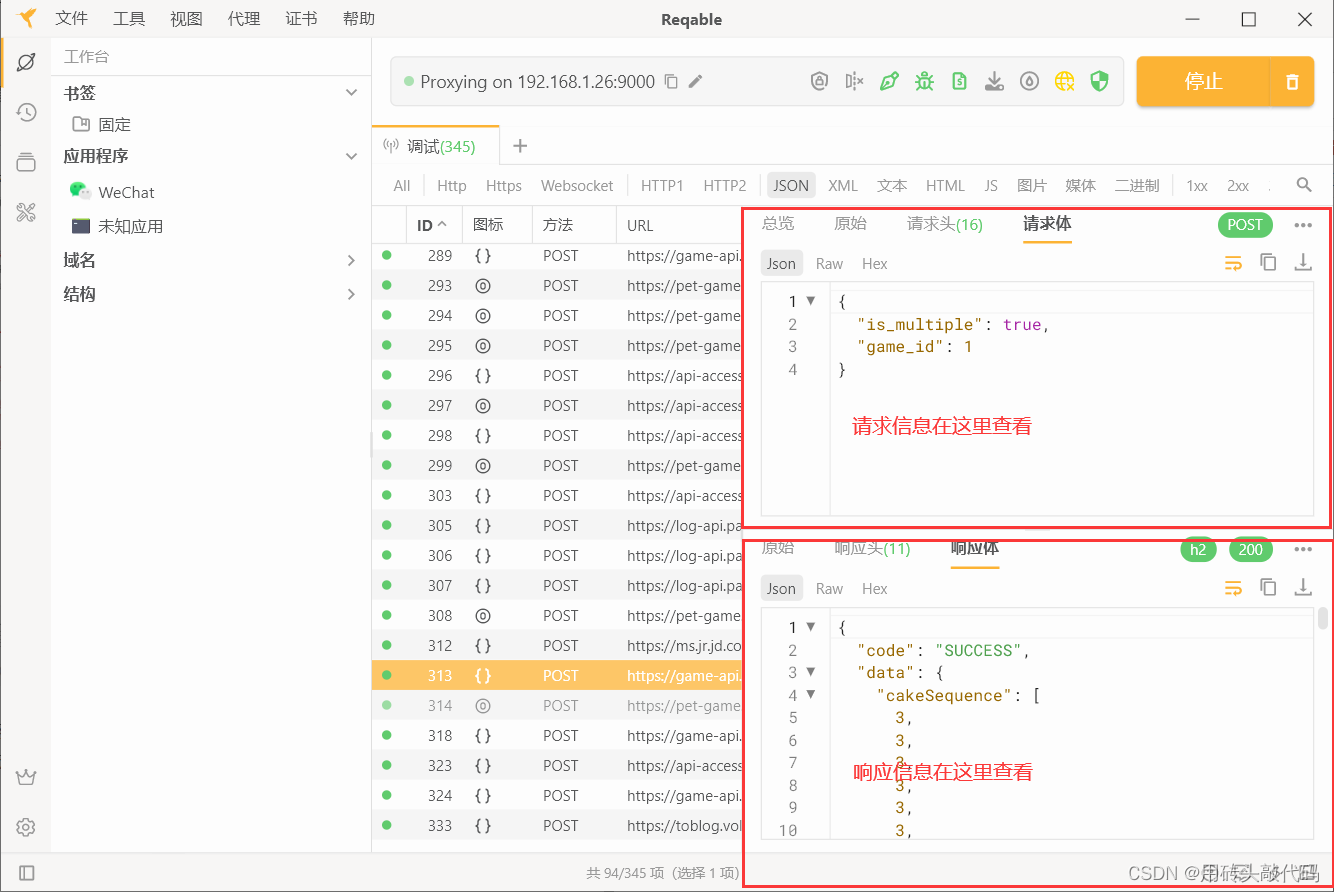
Task: Sort the list by the ID column header
Action: click(432, 225)
